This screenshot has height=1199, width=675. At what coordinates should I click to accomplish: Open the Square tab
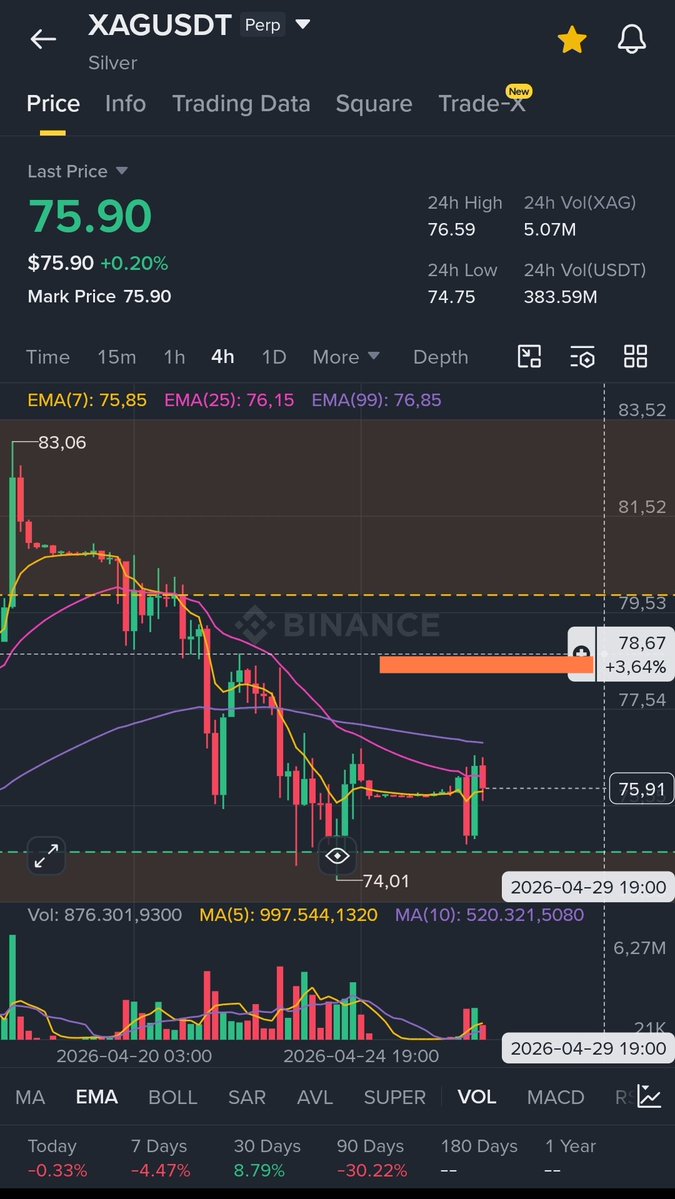pos(374,103)
